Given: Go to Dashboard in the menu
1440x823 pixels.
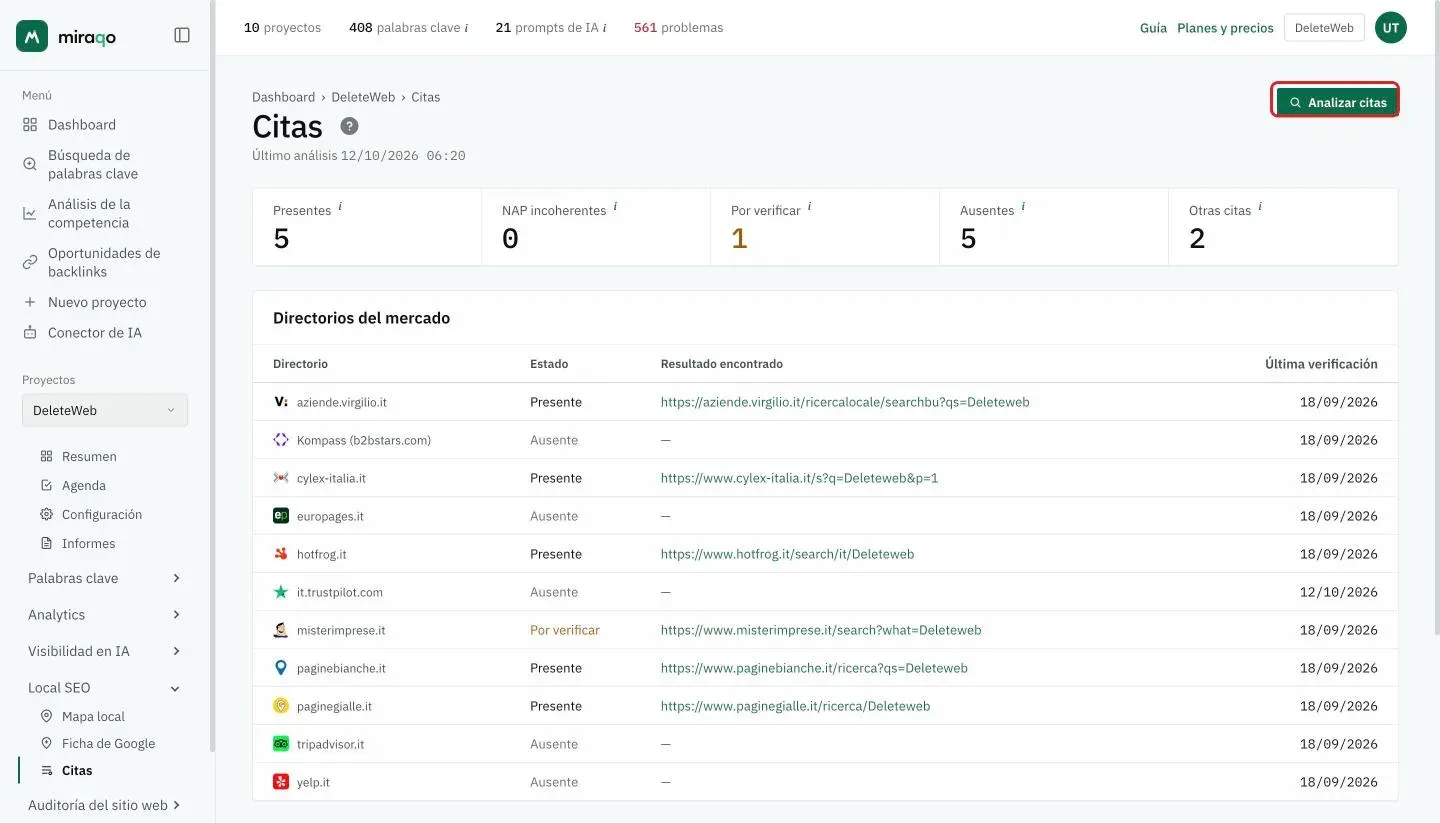Looking at the screenshot, I should pos(82,125).
